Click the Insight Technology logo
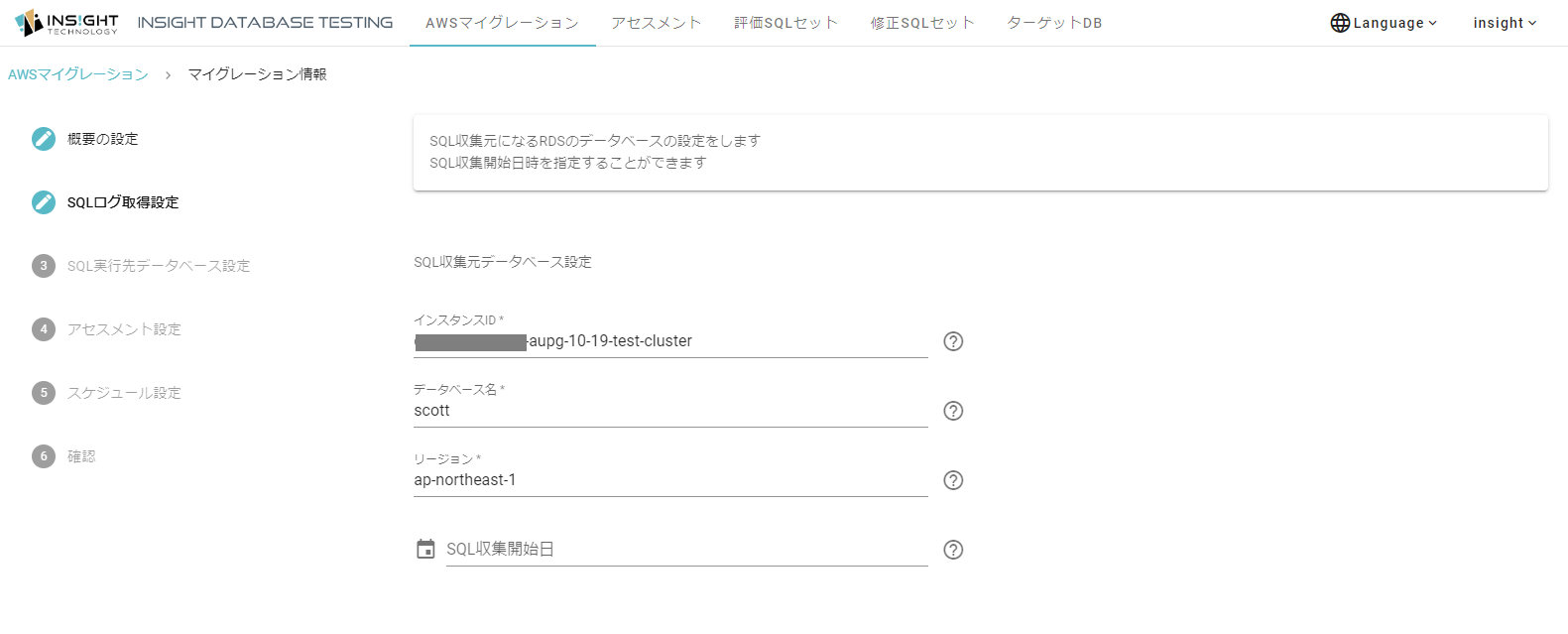Viewport: 1568px width, 634px height. tap(66, 23)
